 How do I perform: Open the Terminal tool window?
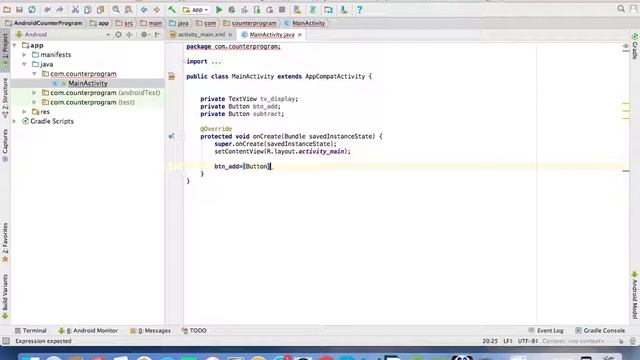(x=31, y=331)
